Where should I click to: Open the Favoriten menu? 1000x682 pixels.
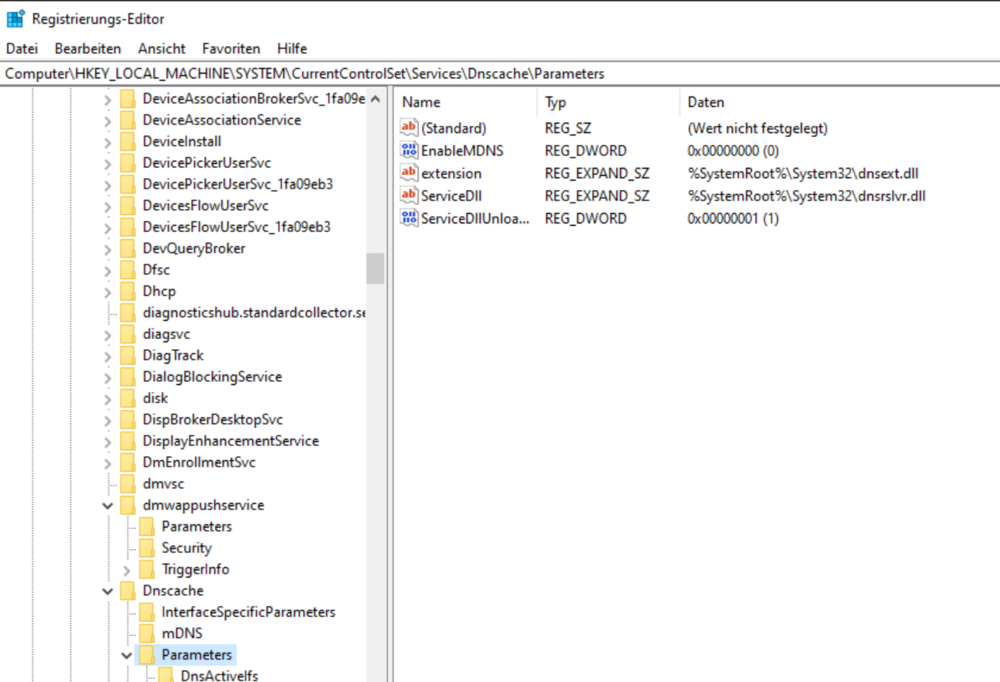[x=231, y=48]
